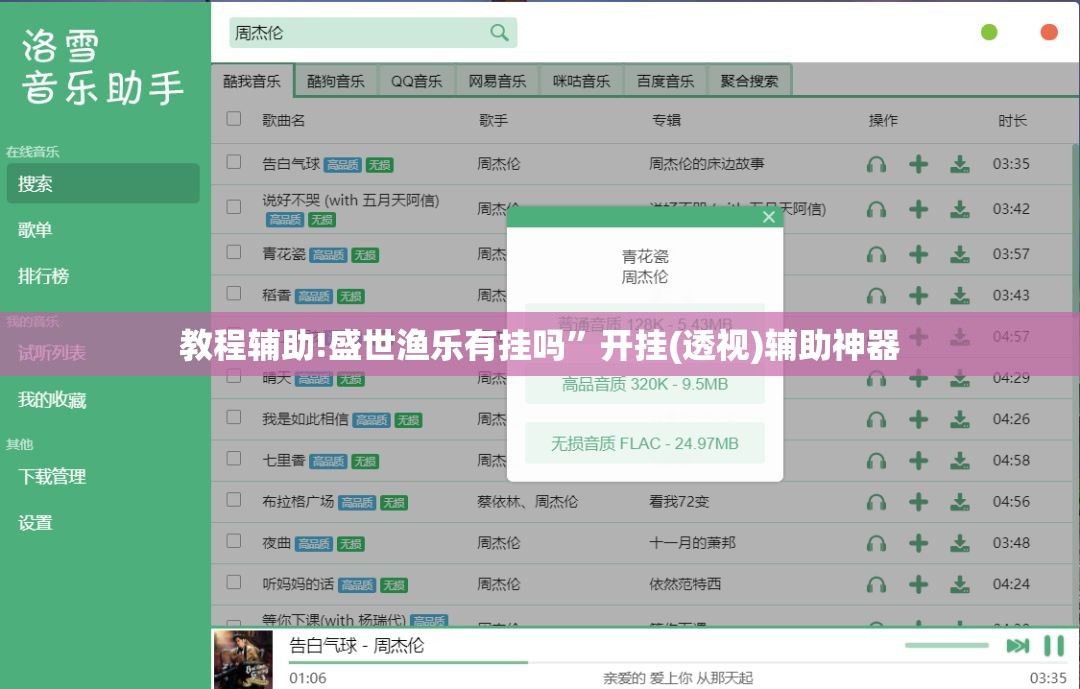Image resolution: width=1080 pixels, height=689 pixels.
Task: Check the 稻香 row checkbox
Action: (233, 294)
